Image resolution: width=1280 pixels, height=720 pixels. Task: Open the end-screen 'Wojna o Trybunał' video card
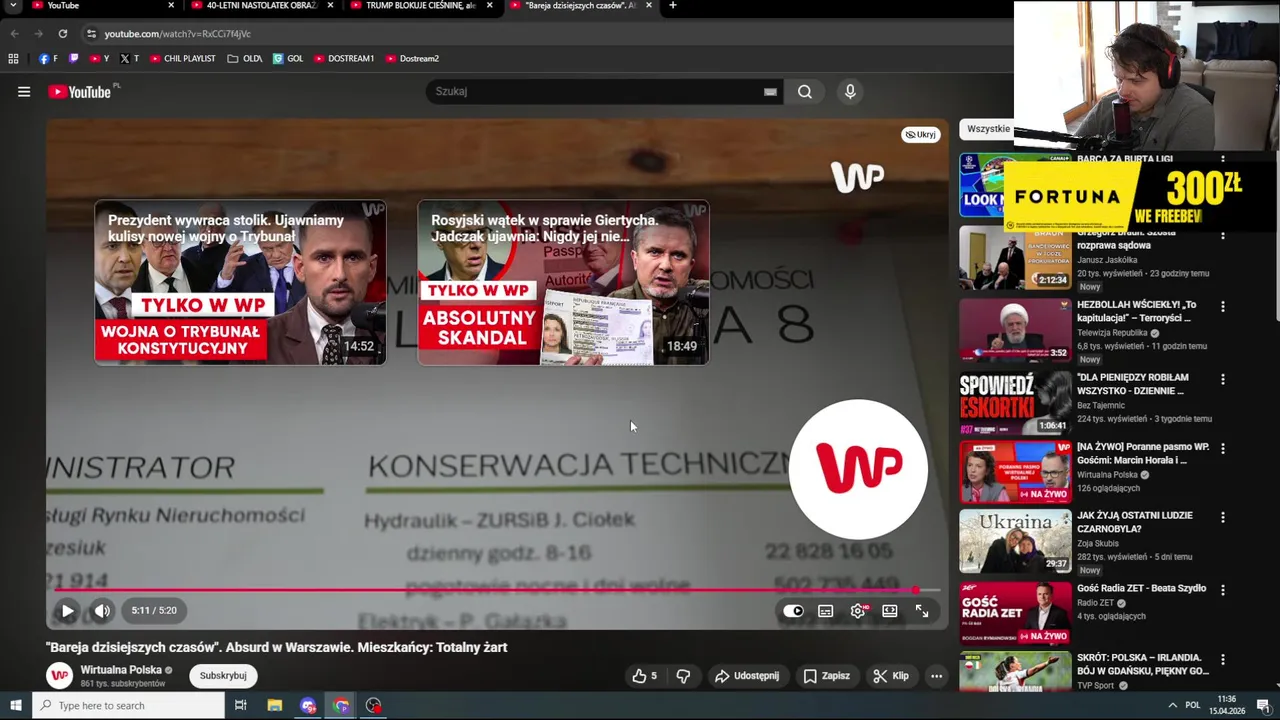[x=240, y=283]
